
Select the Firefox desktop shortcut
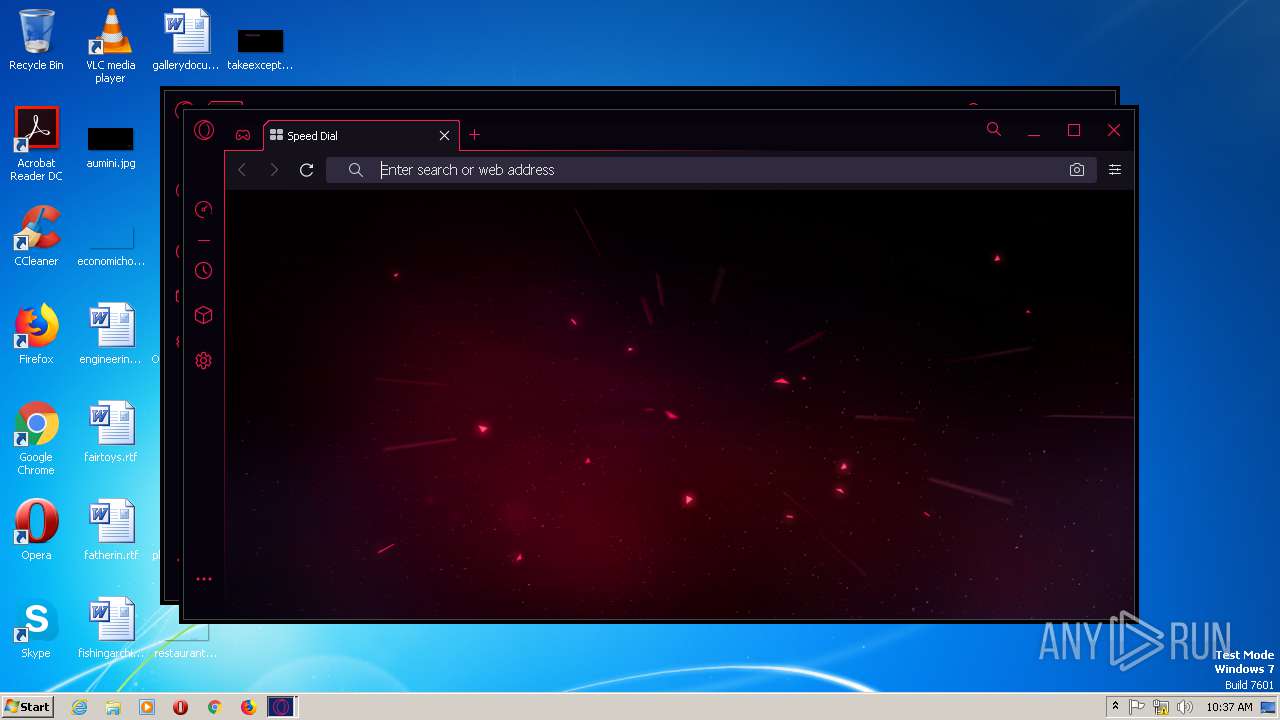click(x=36, y=334)
